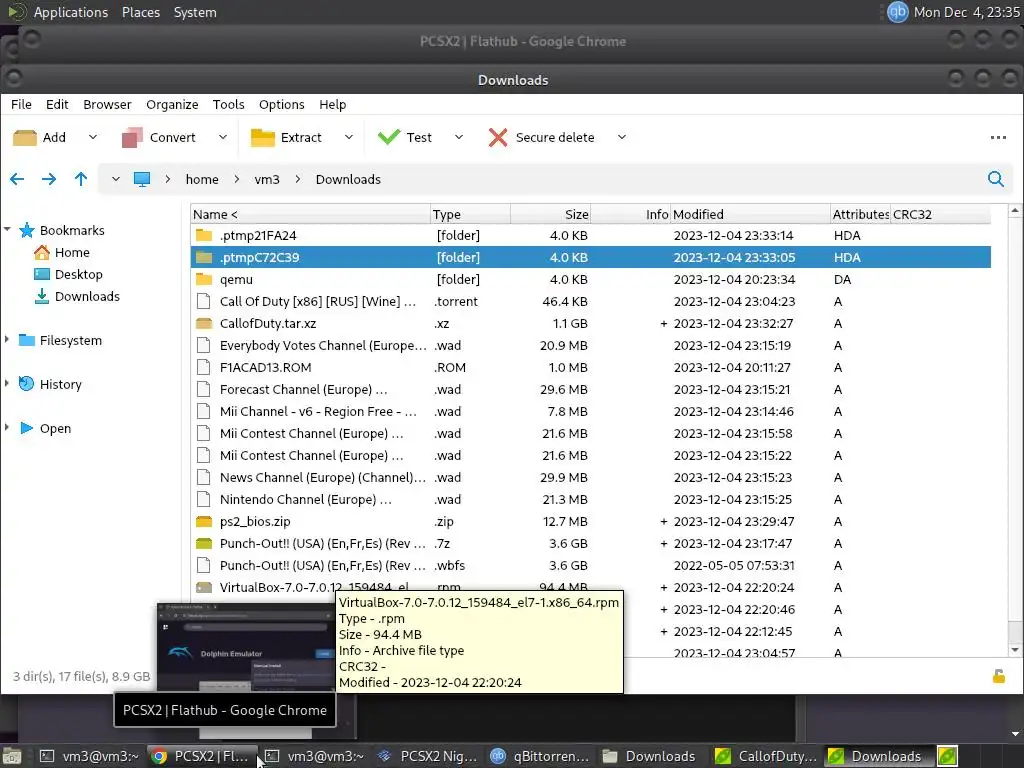This screenshot has width=1024, height=768.
Task: Click the Downloads breadcrumb segment
Action: click(x=348, y=180)
